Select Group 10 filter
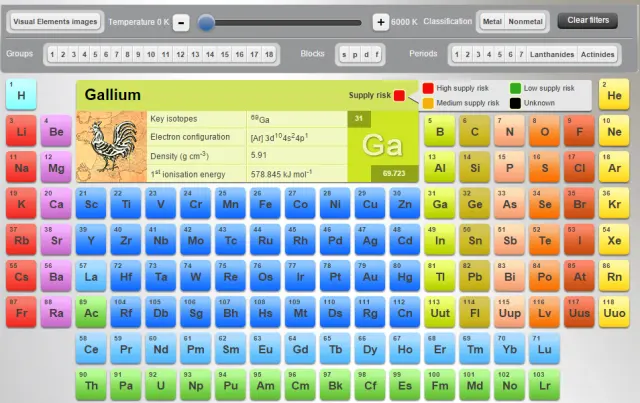This screenshot has width=640, height=403. (151, 54)
